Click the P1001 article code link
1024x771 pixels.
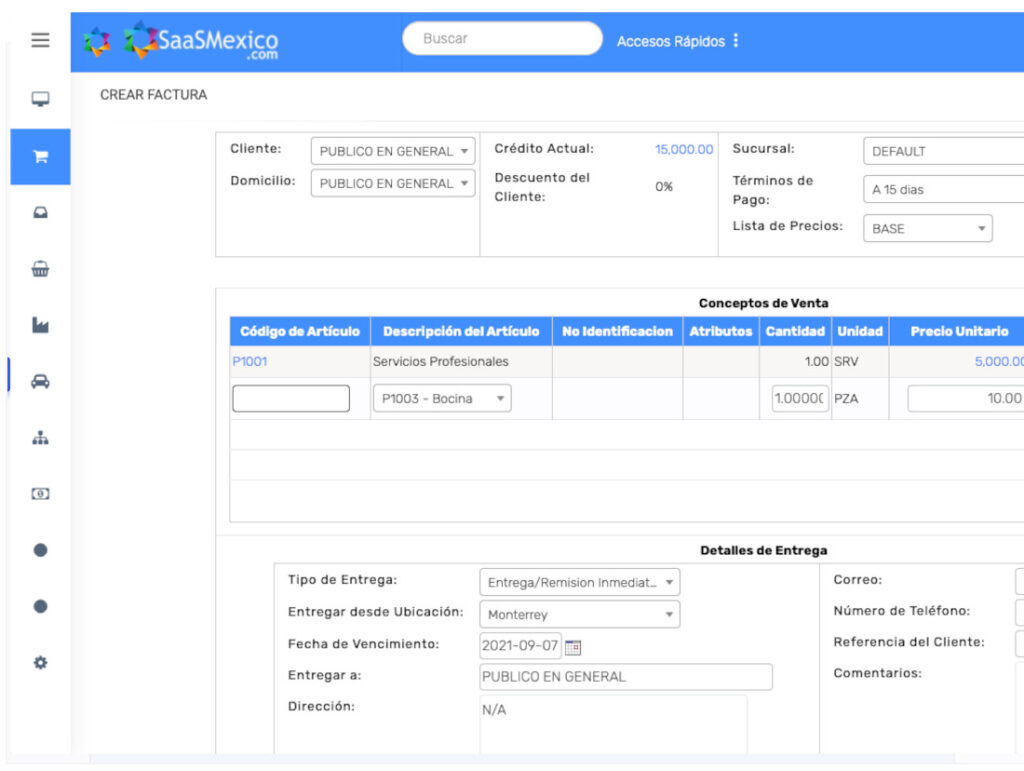tap(250, 362)
